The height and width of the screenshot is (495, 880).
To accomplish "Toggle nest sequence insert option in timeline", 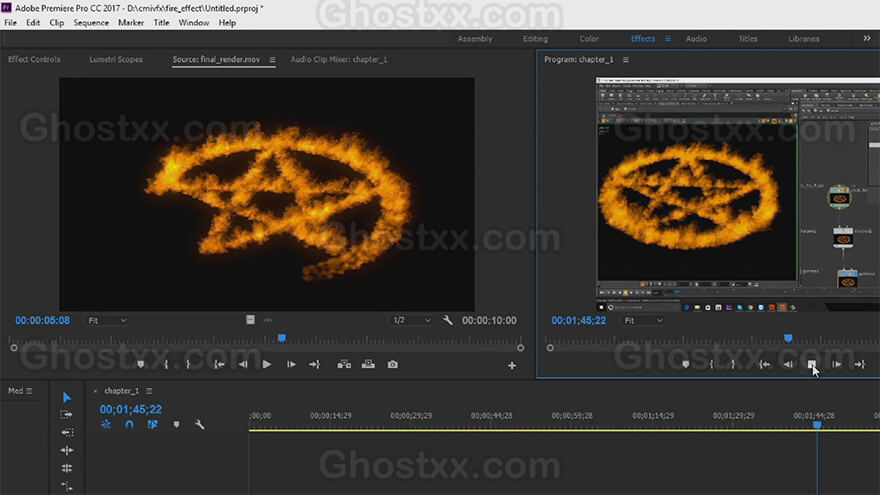I will click(106, 425).
